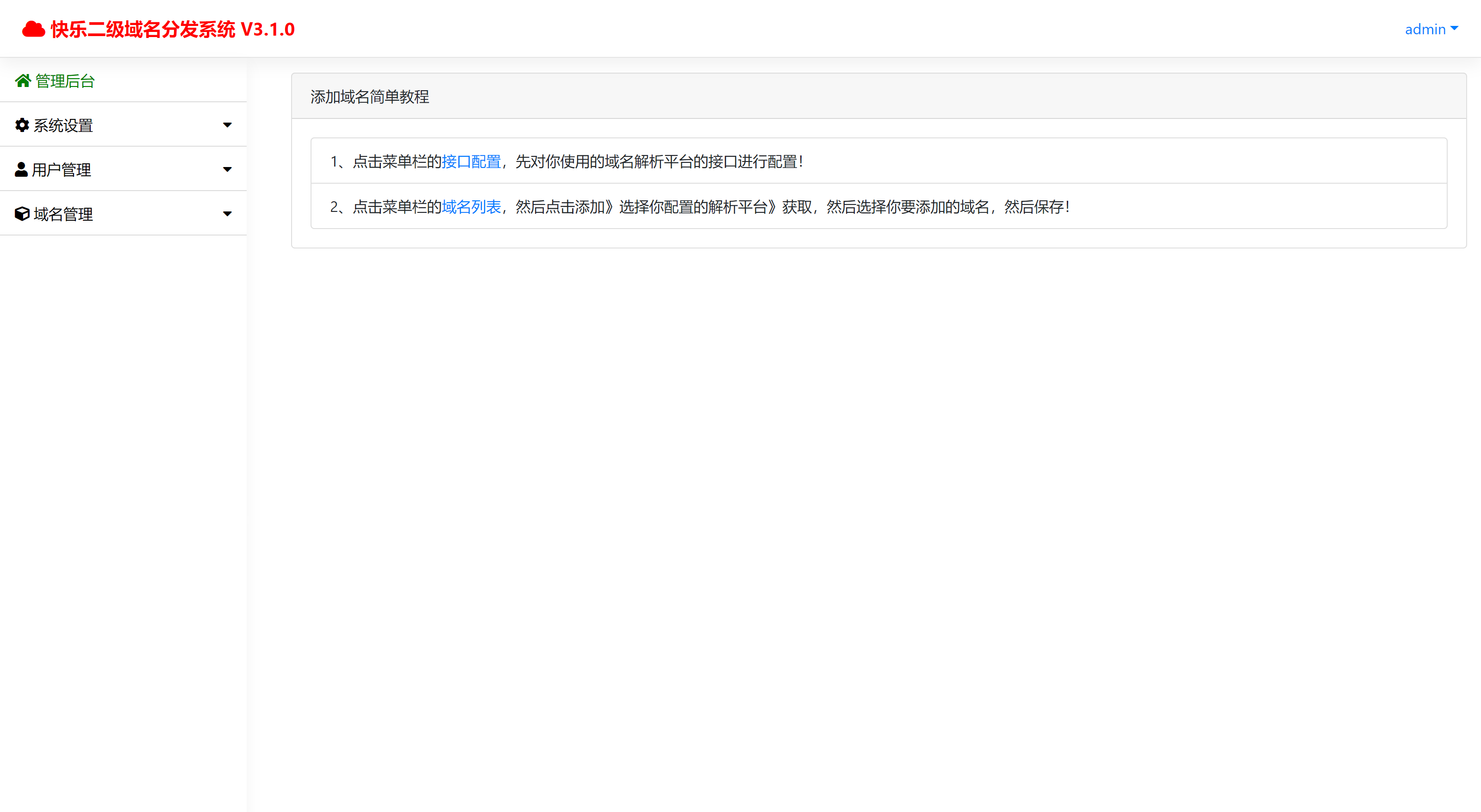Select the person silhouette icon in the sidebar
Screen dimensions: 1481x812
[x=22, y=169]
